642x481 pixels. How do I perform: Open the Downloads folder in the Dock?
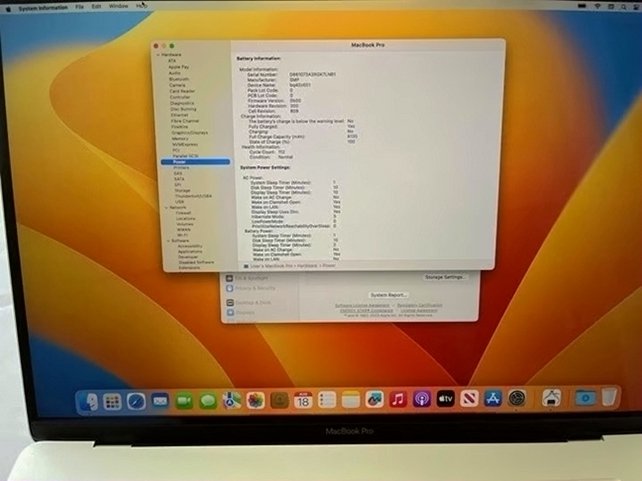585,397
